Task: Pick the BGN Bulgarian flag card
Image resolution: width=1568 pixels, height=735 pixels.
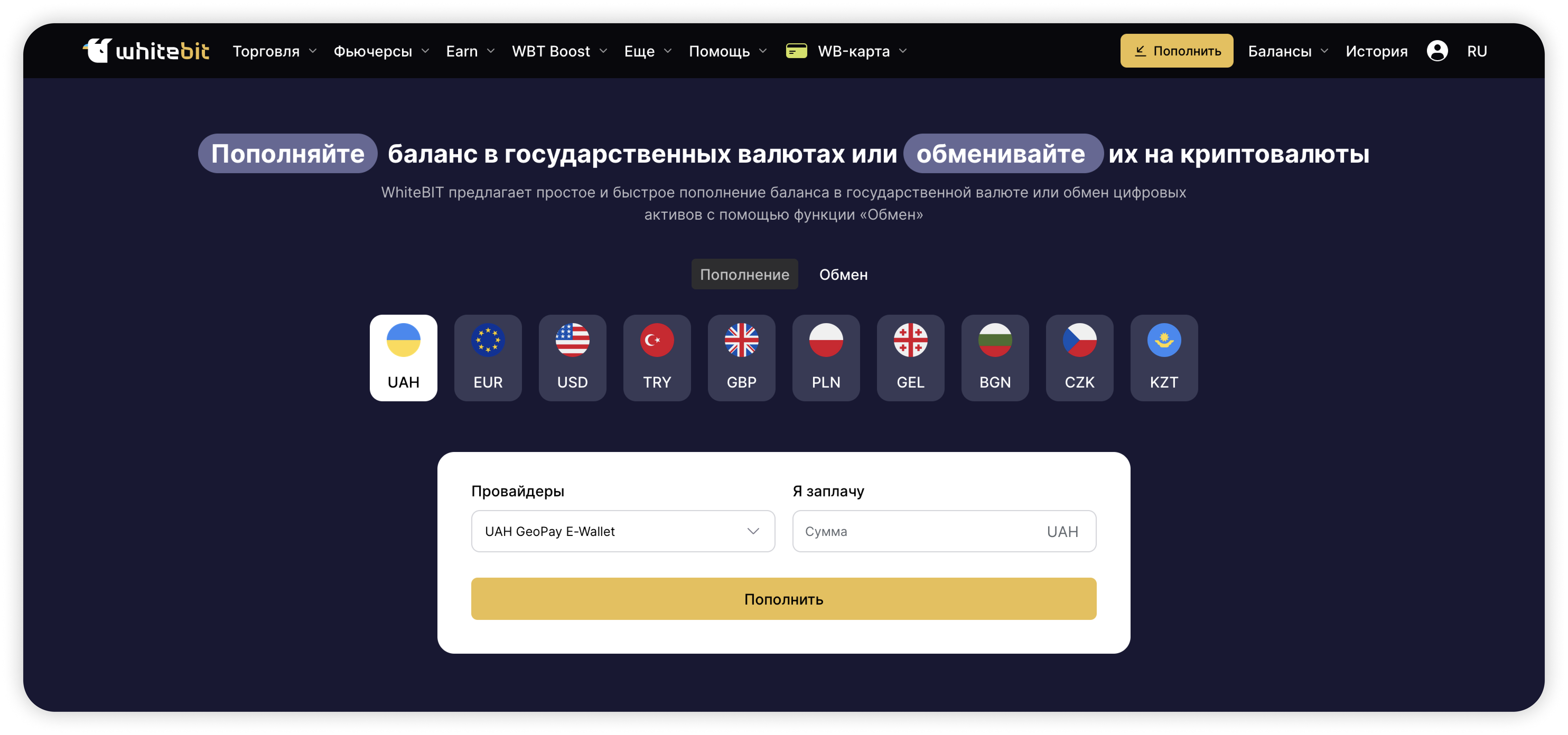Action: click(995, 358)
